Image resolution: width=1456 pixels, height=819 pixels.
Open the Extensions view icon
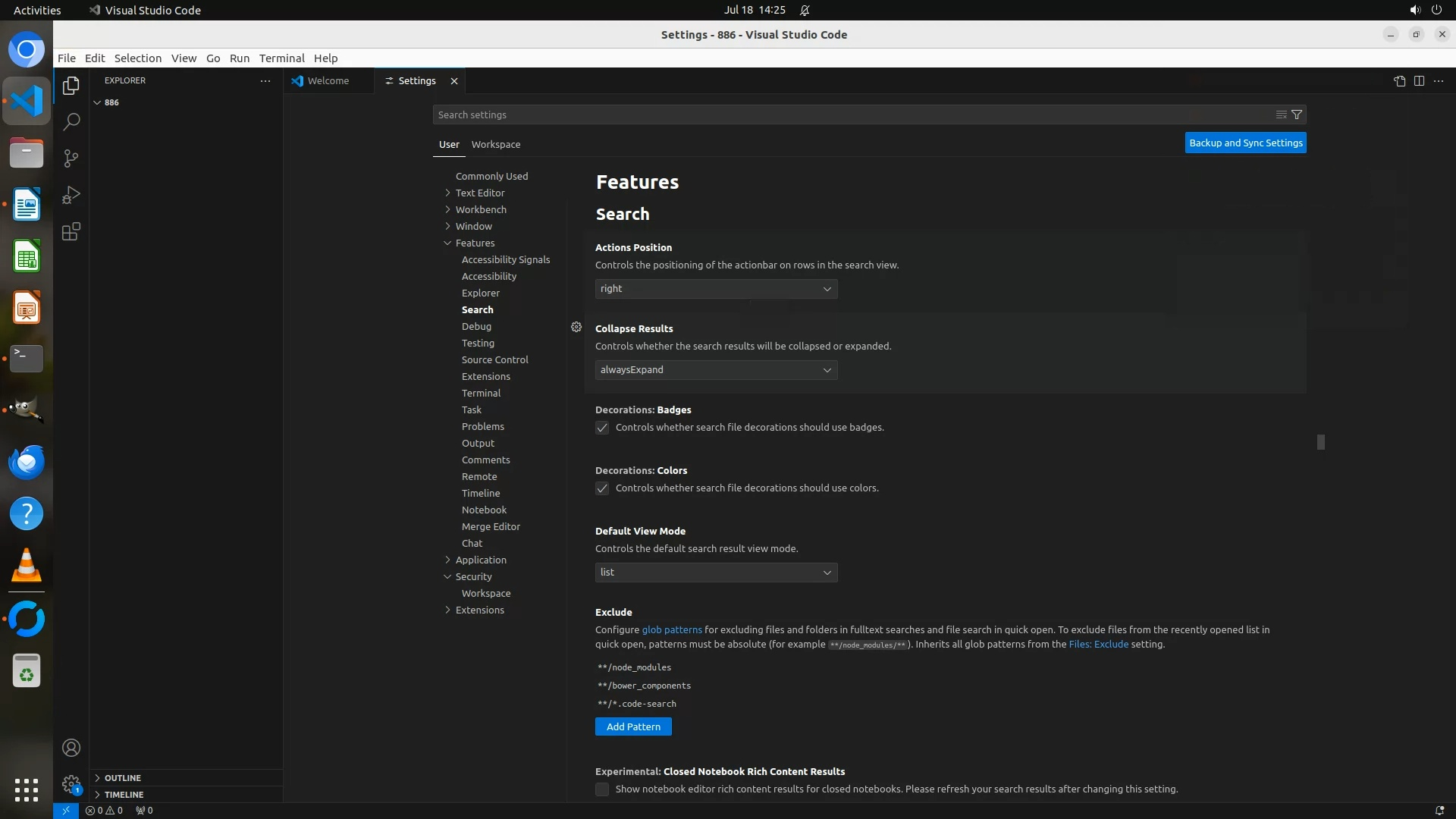(x=71, y=231)
